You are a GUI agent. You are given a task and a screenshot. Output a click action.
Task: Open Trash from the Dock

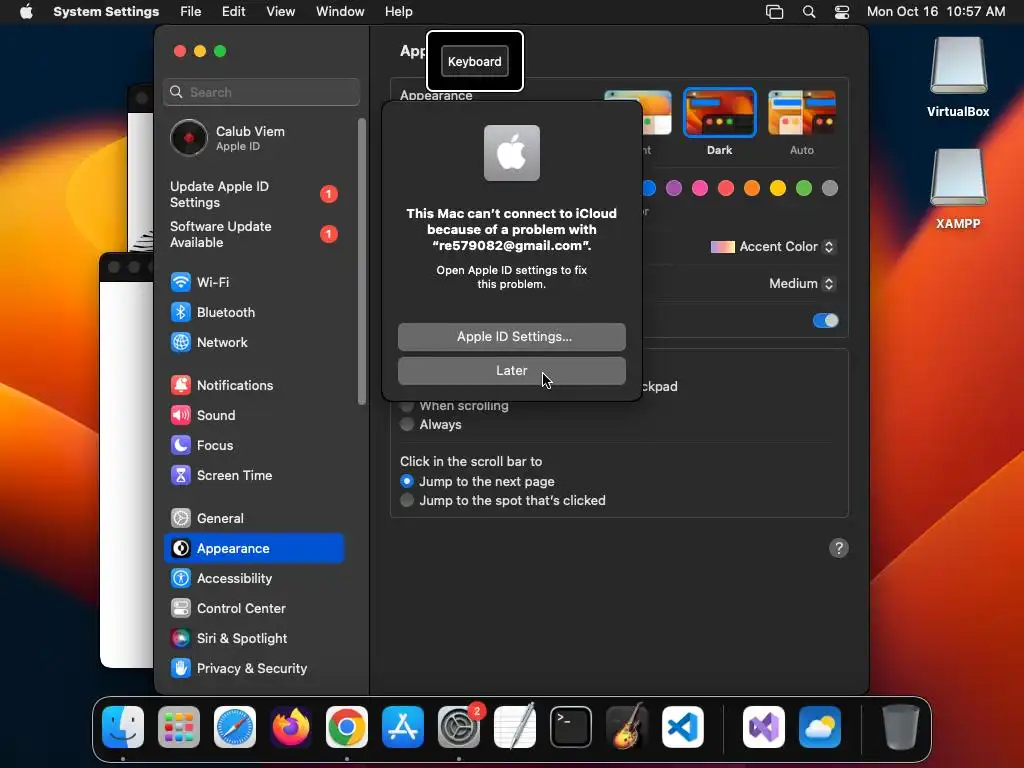click(901, 727)
